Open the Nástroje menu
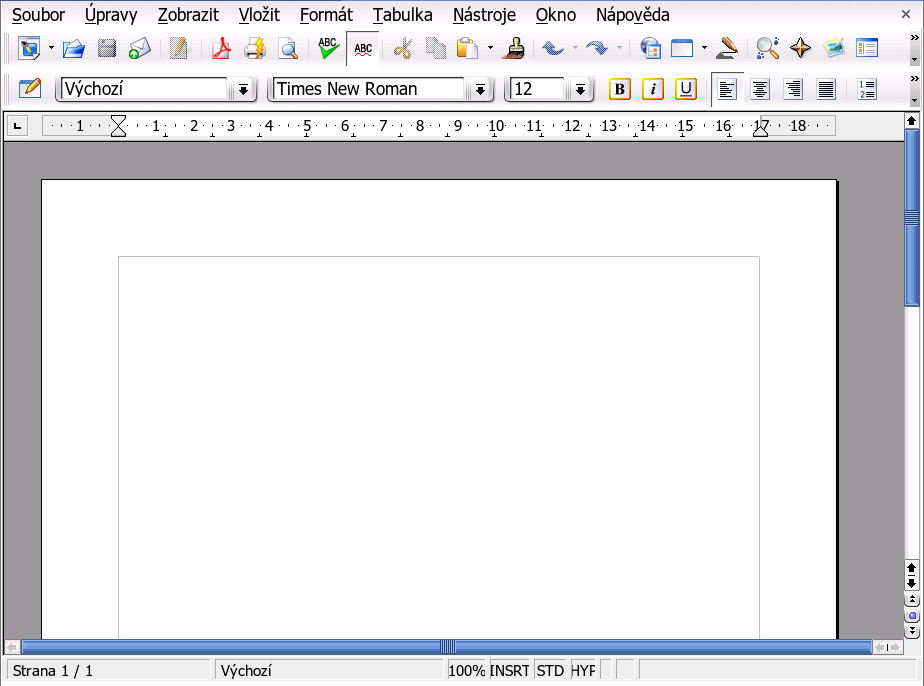924x686 pixels. coord(484,15)
